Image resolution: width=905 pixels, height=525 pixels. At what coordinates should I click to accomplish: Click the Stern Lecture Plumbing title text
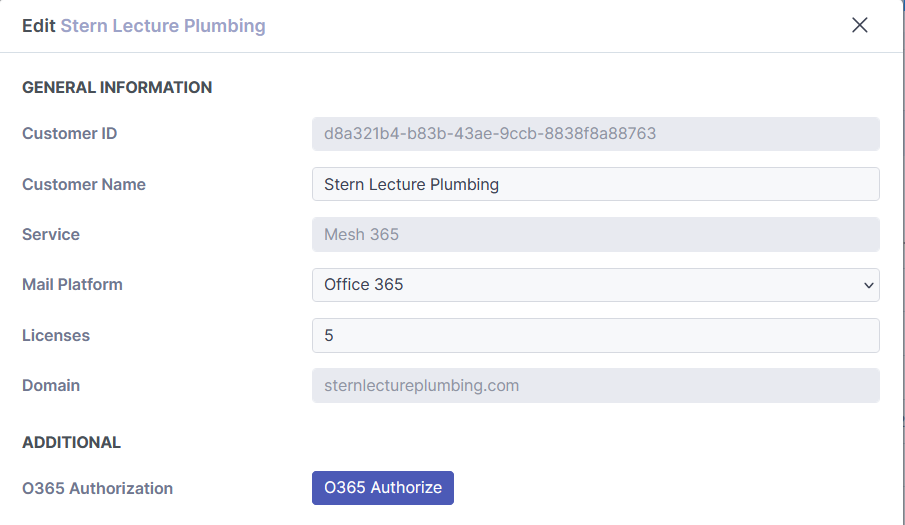point(163,25)
